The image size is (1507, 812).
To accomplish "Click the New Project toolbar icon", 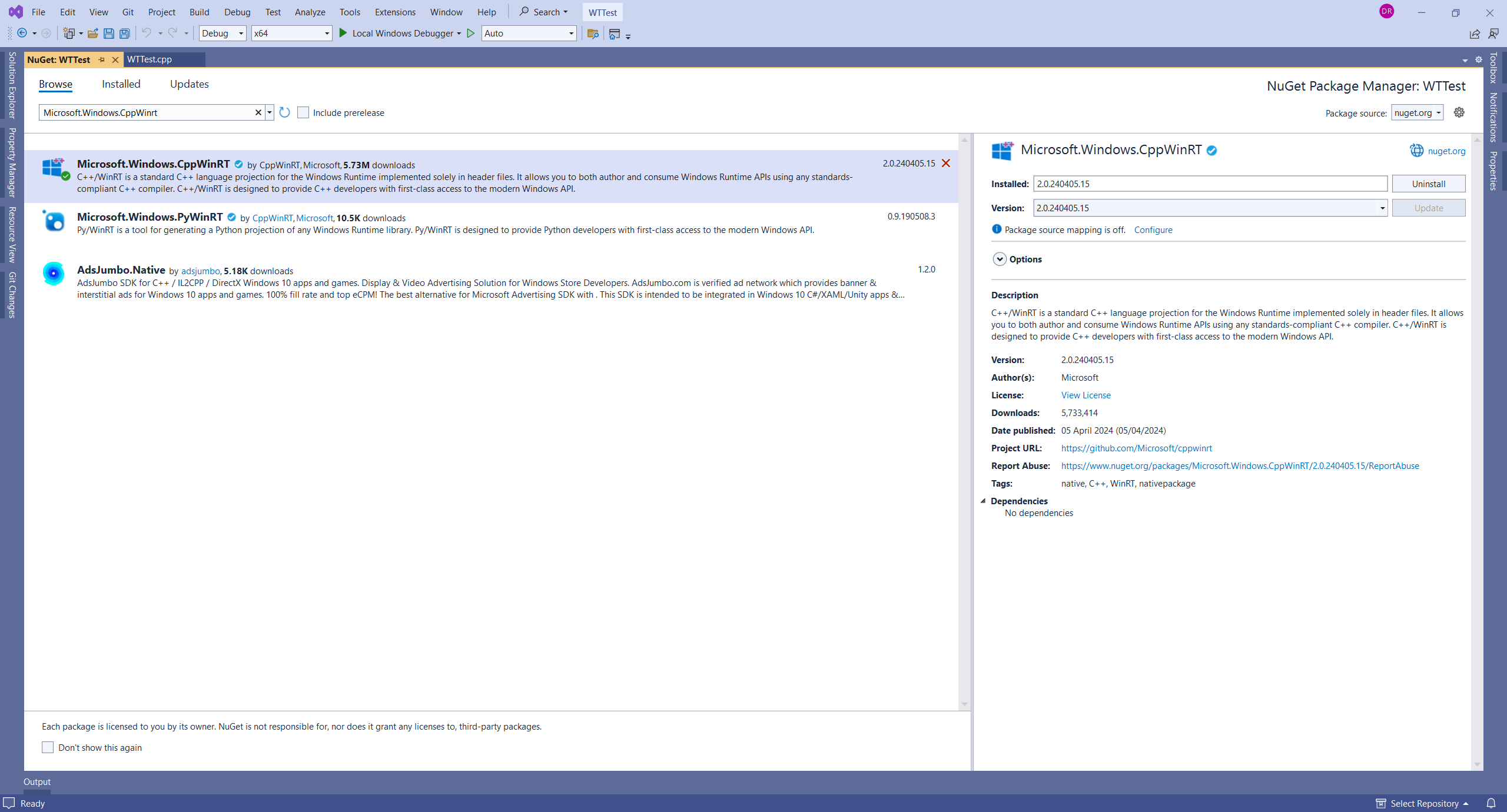I will pos(69,34).
